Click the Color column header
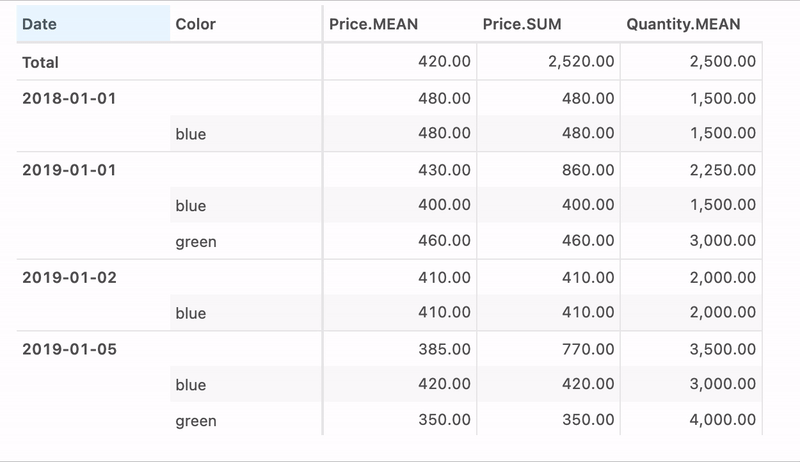The image size is (800, 462). click(195, 24)
